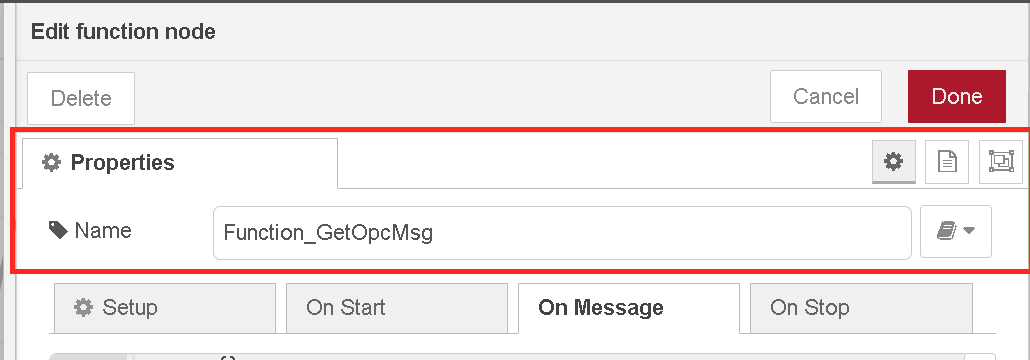Click the tag icon beside Name
The width and height of the screenshot is (1030, 360).
pyautogui.click(x=58, y=230)
